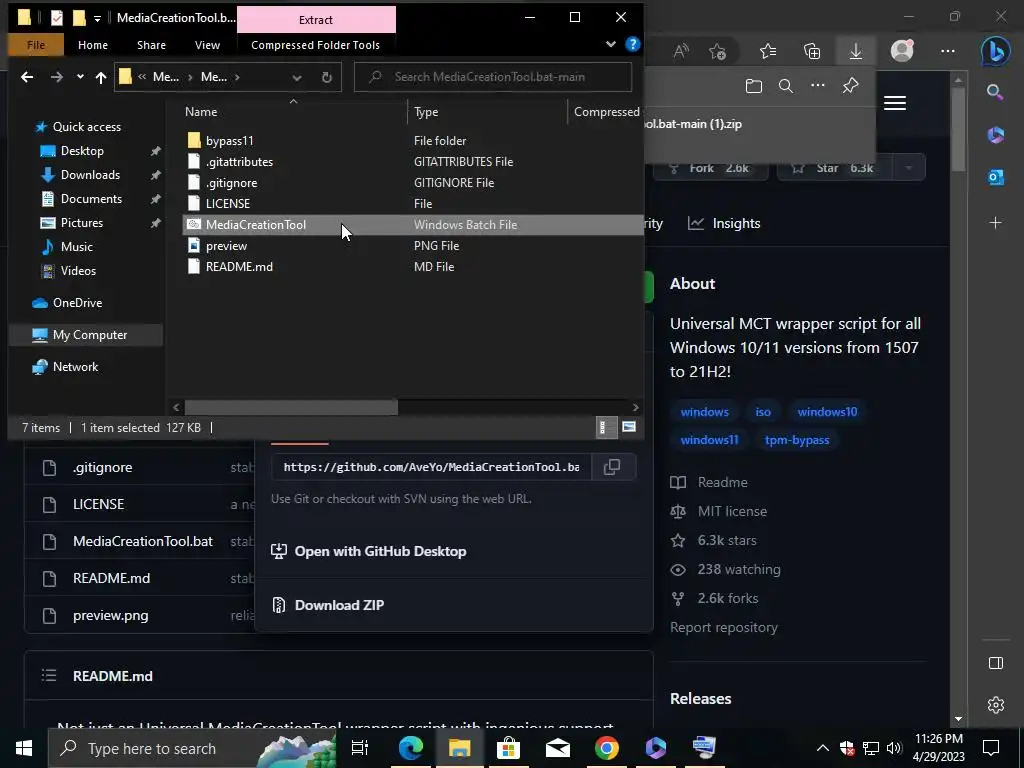1024x768 pixels.
Task: Open Edge settings and more menu
Action: point(948,51)
